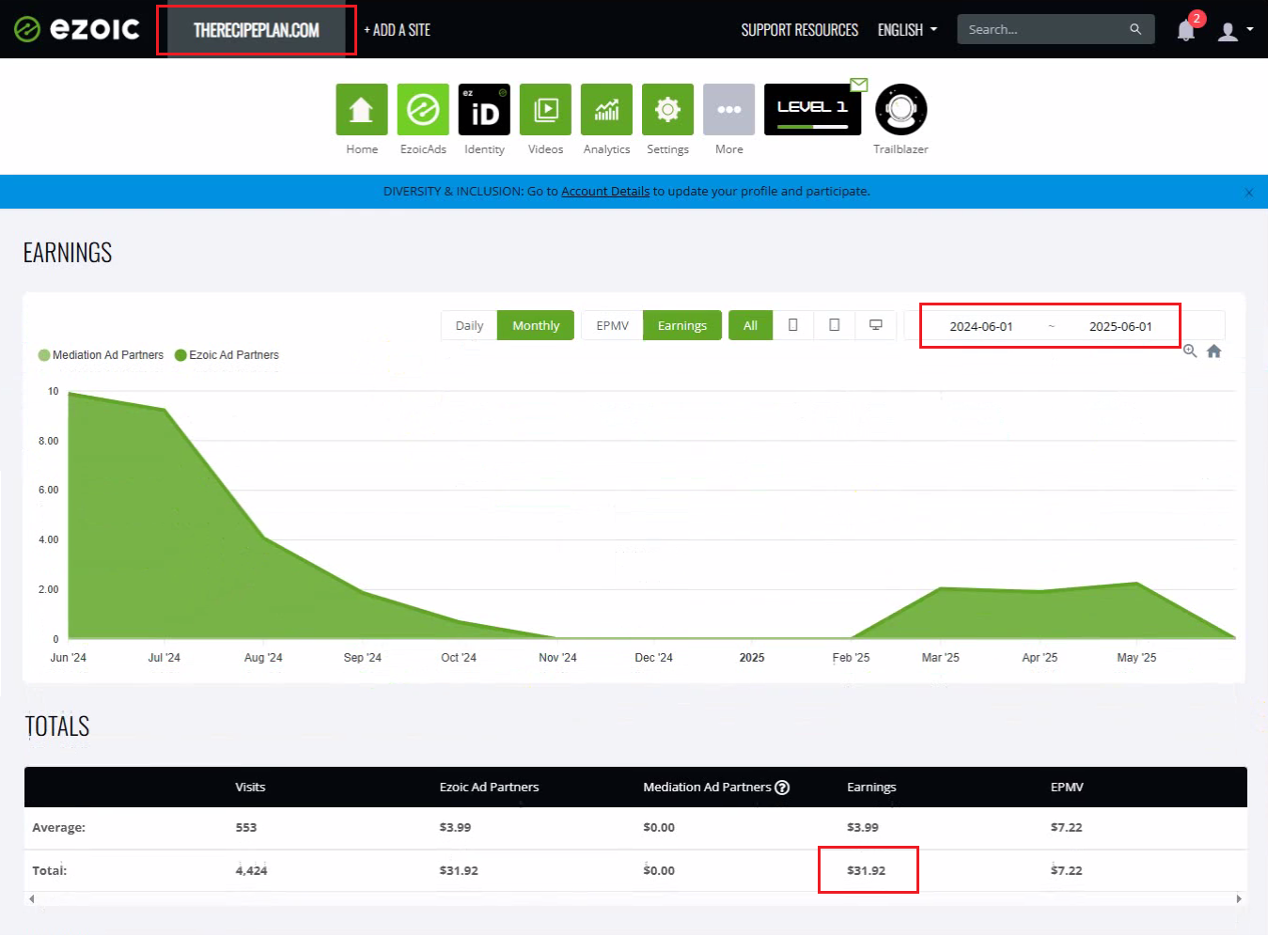Show Earnings on the chart

click(682, 325)
